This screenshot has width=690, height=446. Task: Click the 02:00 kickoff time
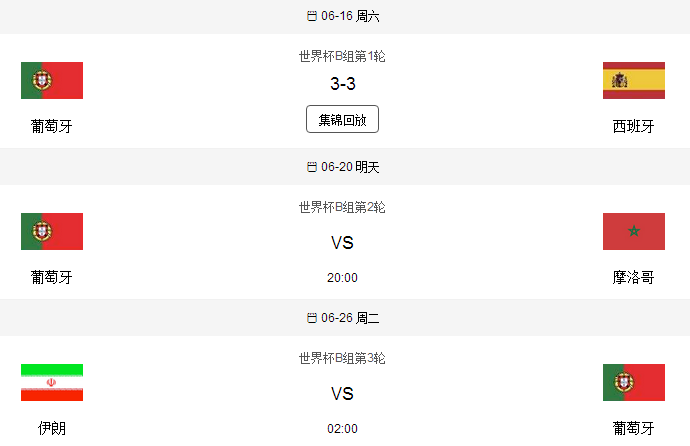342,428
